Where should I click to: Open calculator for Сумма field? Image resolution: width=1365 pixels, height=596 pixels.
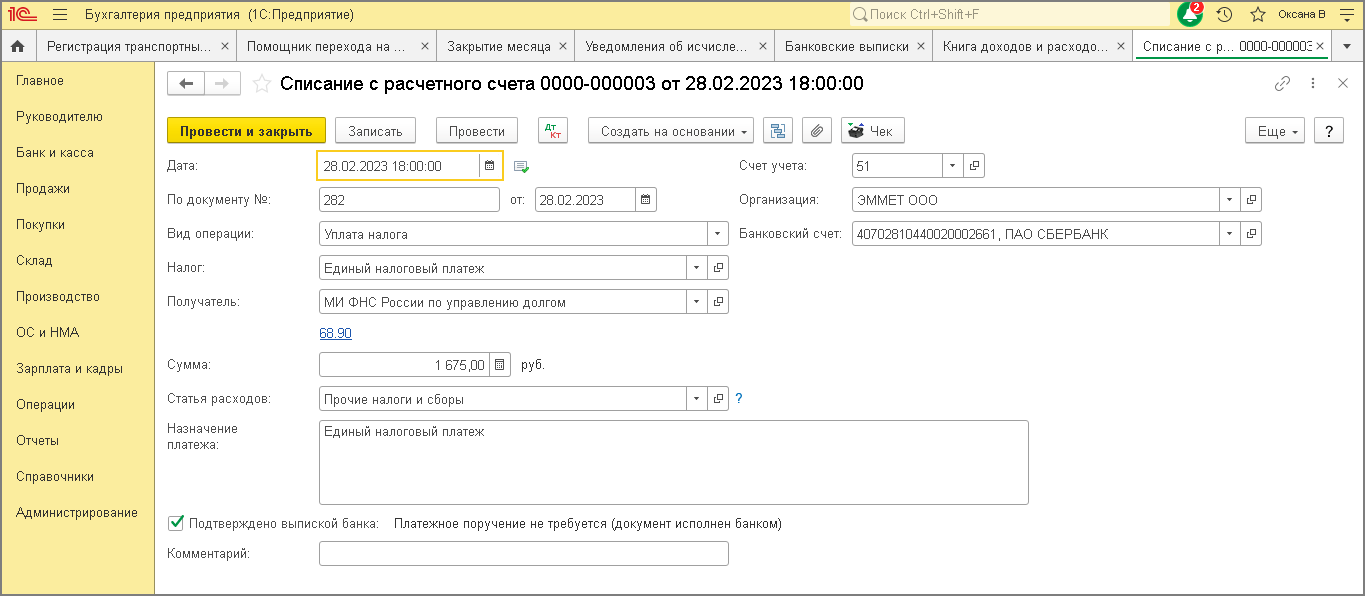coord(501,365)
